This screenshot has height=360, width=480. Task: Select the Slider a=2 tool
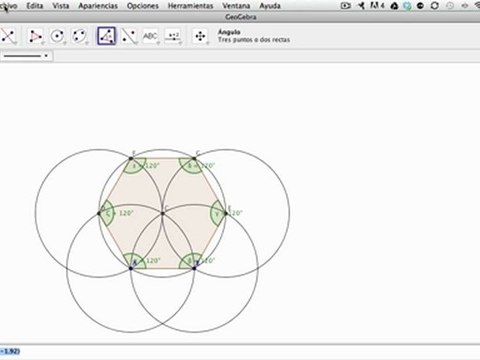tap(173, 36)
